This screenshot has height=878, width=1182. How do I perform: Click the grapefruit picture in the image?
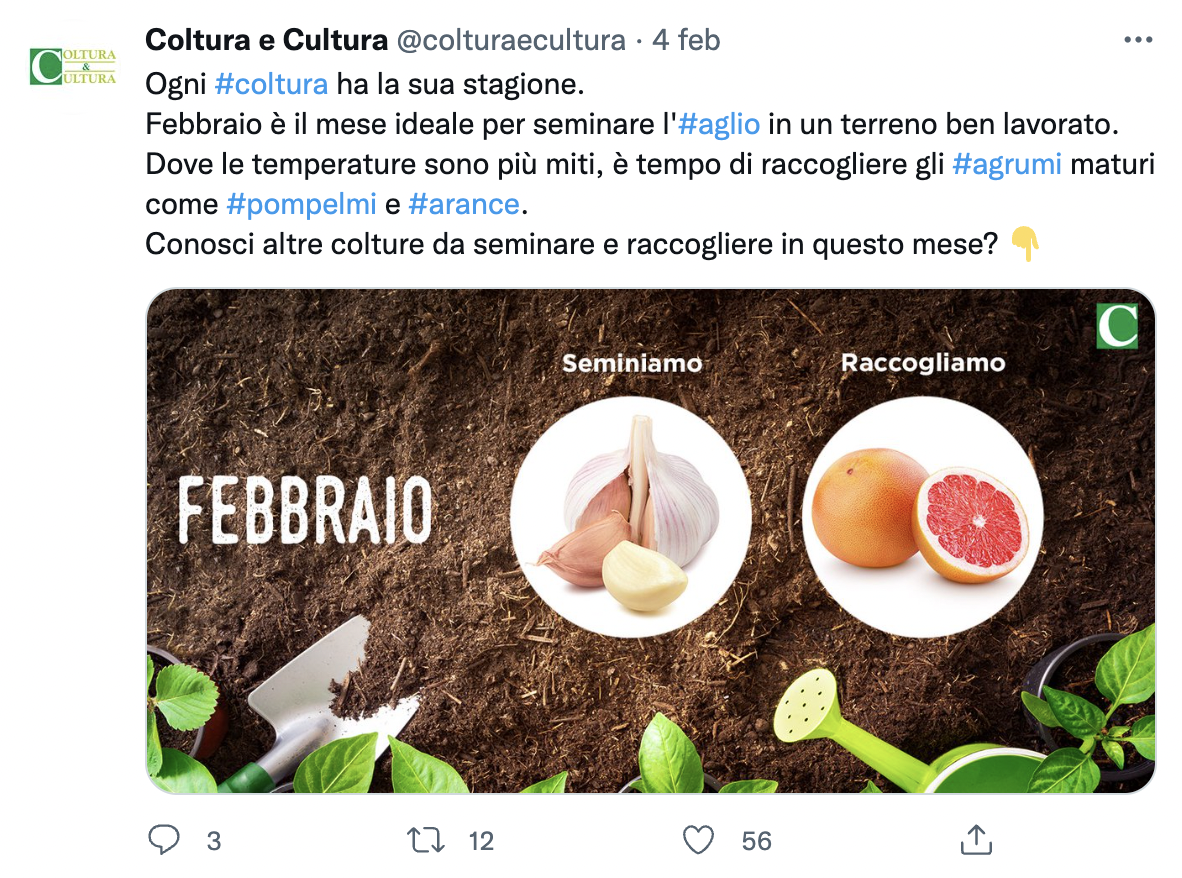923,517
